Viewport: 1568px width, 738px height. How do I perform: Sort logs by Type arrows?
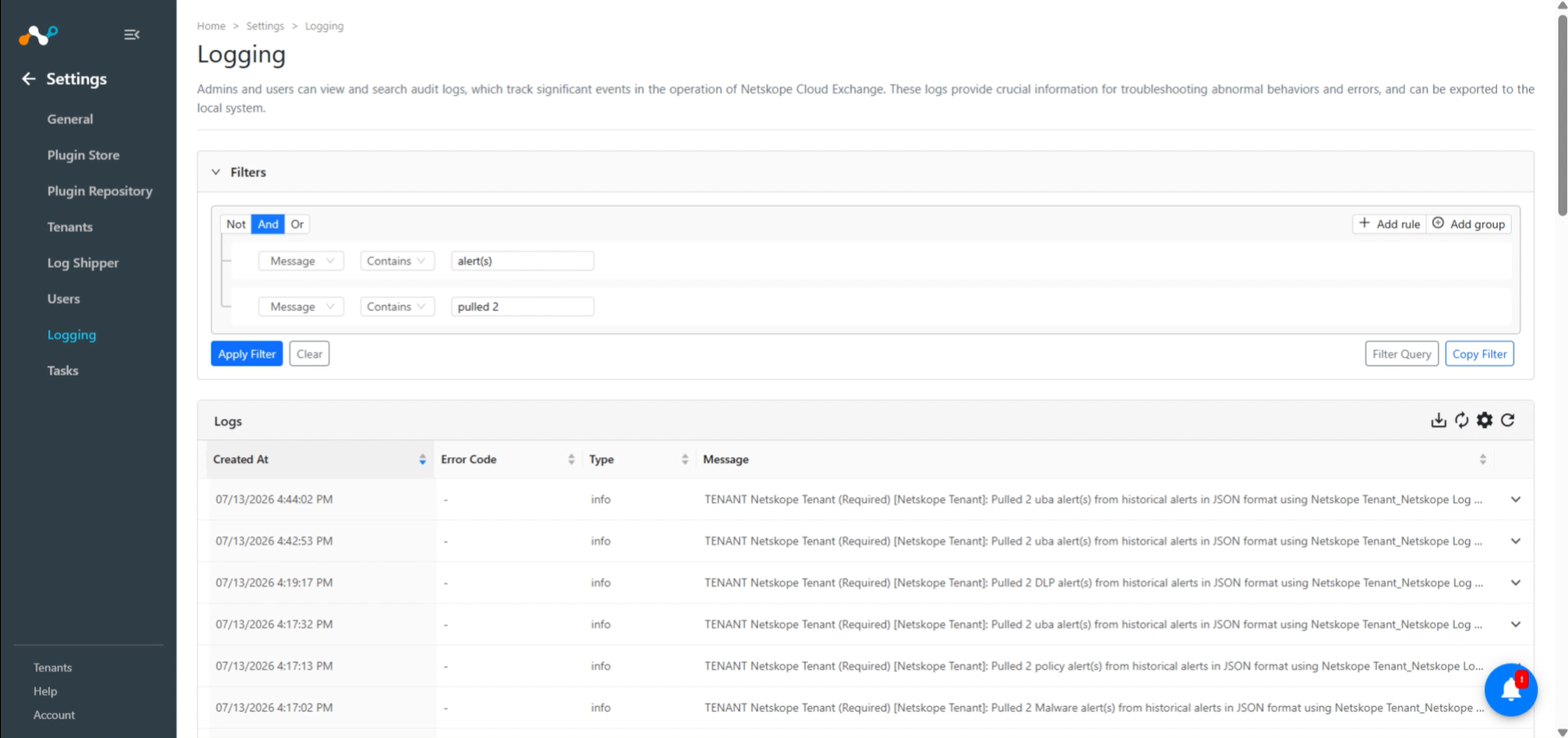point(685,460)
